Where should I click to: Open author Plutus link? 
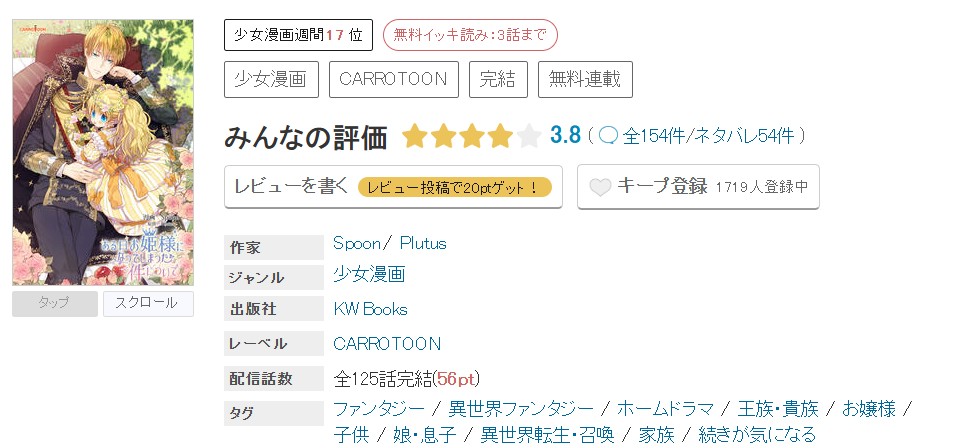coord(423,243)
